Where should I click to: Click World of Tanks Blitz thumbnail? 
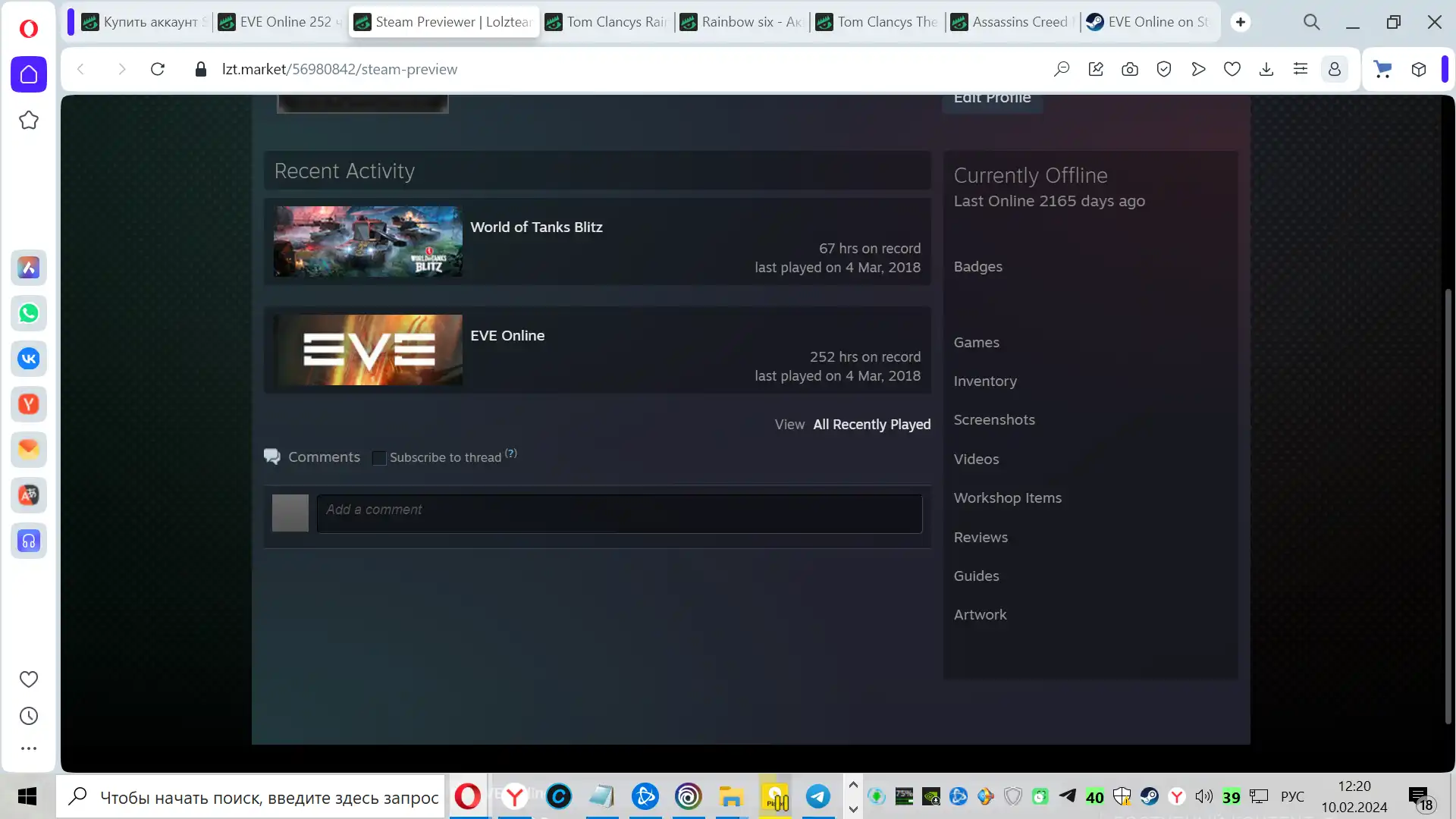tap(369, 241)
